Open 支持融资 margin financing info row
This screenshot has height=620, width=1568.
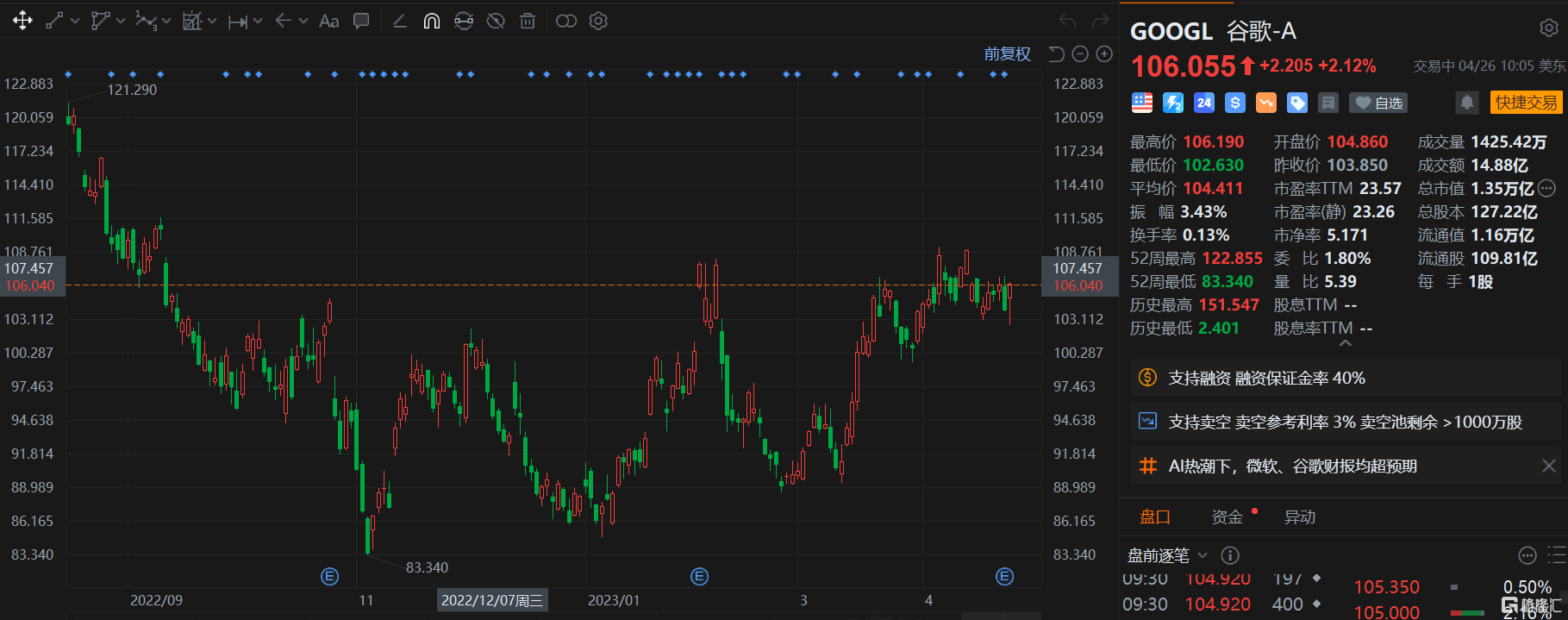1345,378
